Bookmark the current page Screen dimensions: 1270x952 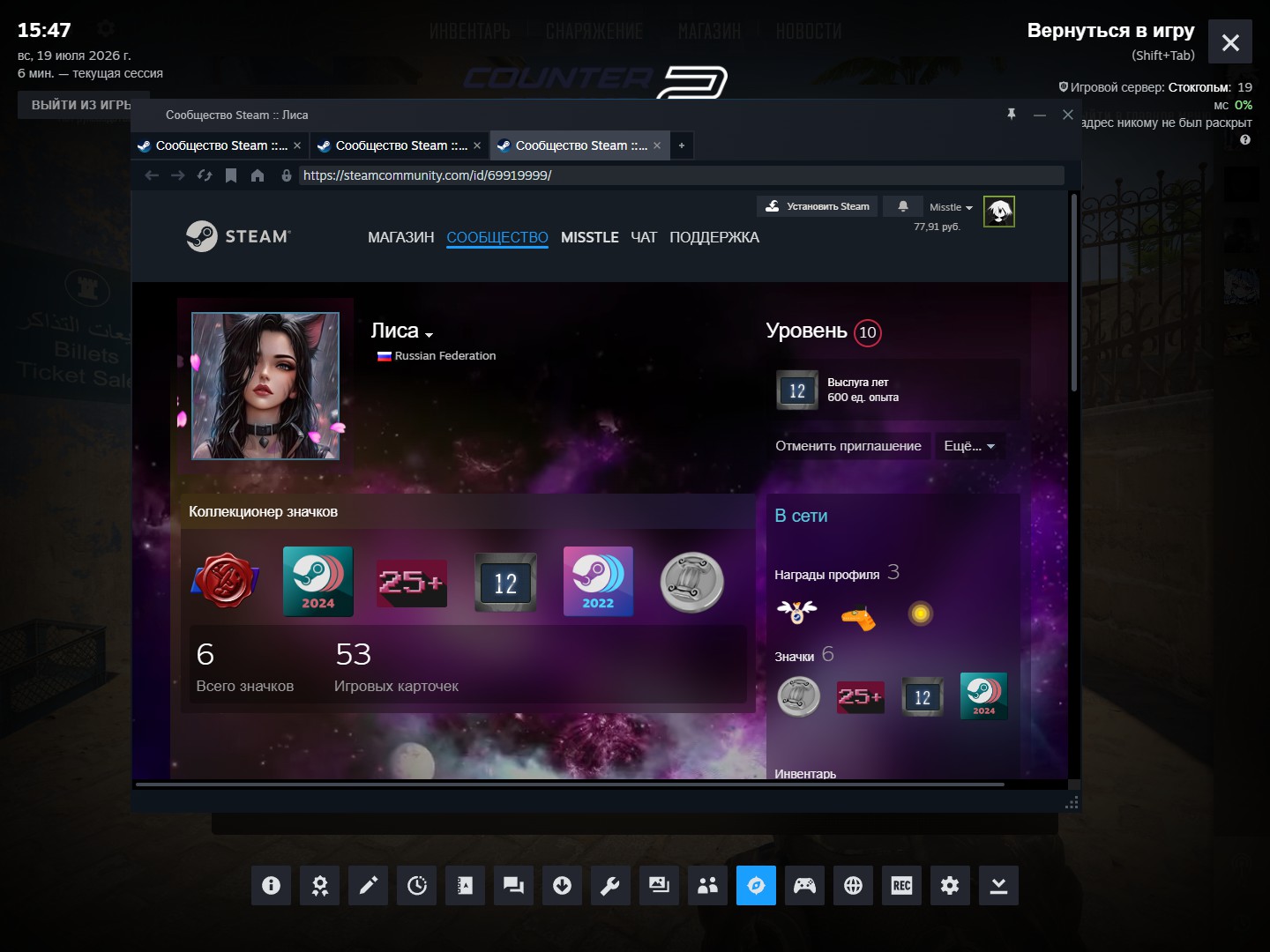pyautogui.click(x=231, y=175)
